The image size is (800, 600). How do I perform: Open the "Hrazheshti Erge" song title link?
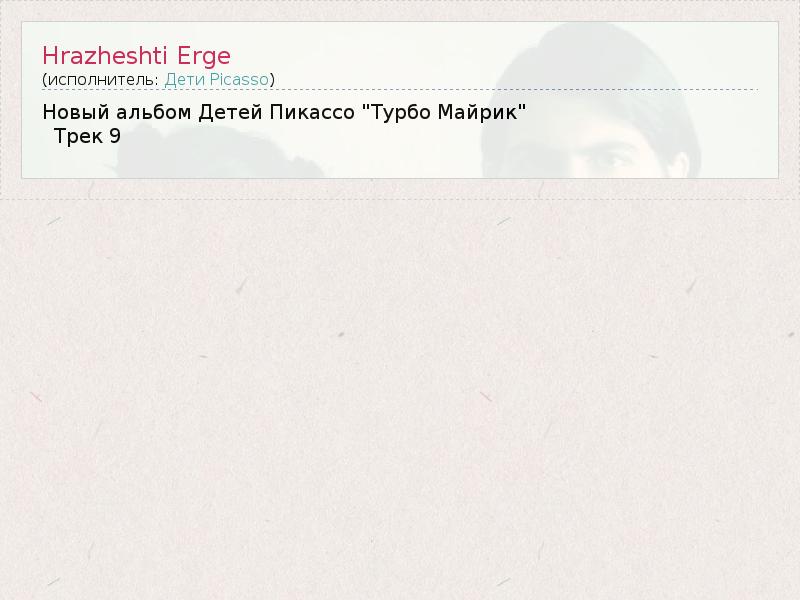(x=136, y=56)
